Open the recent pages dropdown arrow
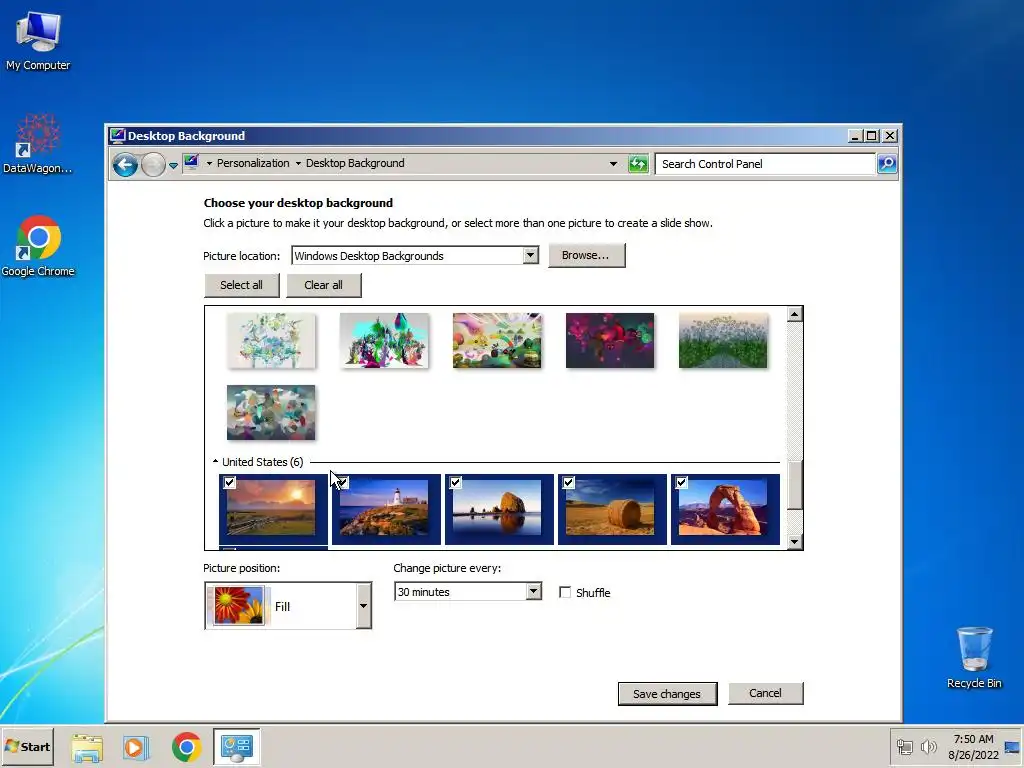 point(173,165)
